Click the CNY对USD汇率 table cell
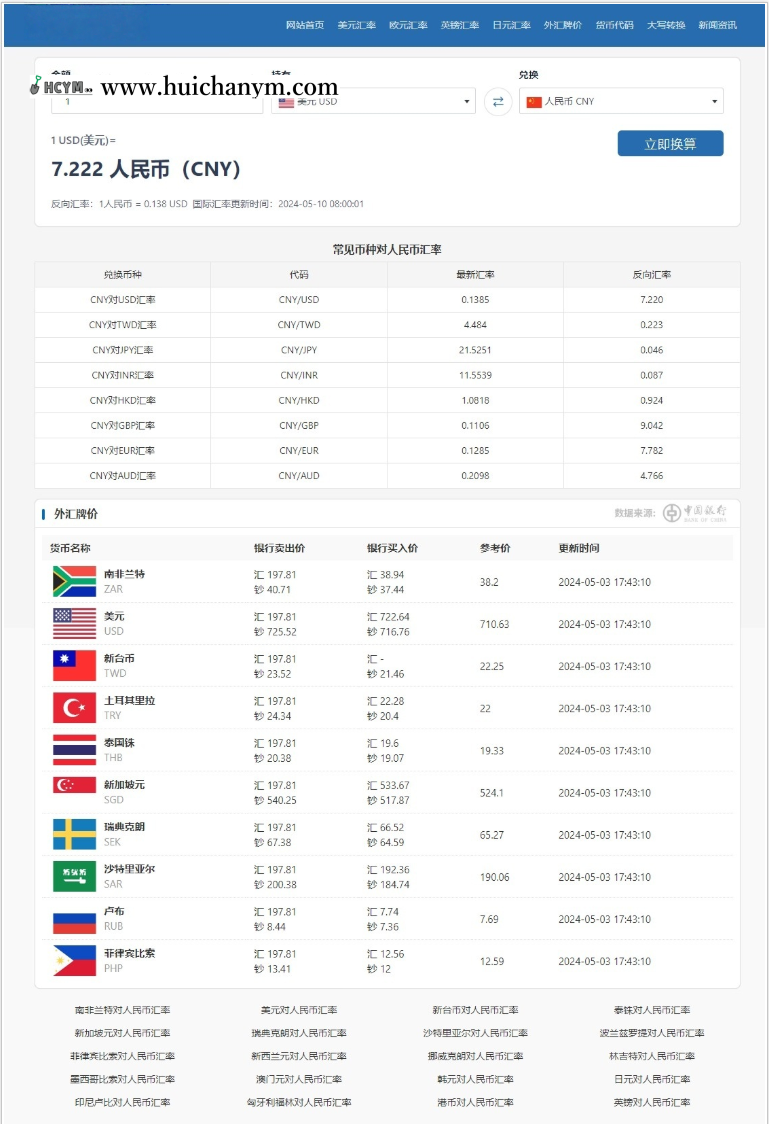769x1124 pixels. 123,300
